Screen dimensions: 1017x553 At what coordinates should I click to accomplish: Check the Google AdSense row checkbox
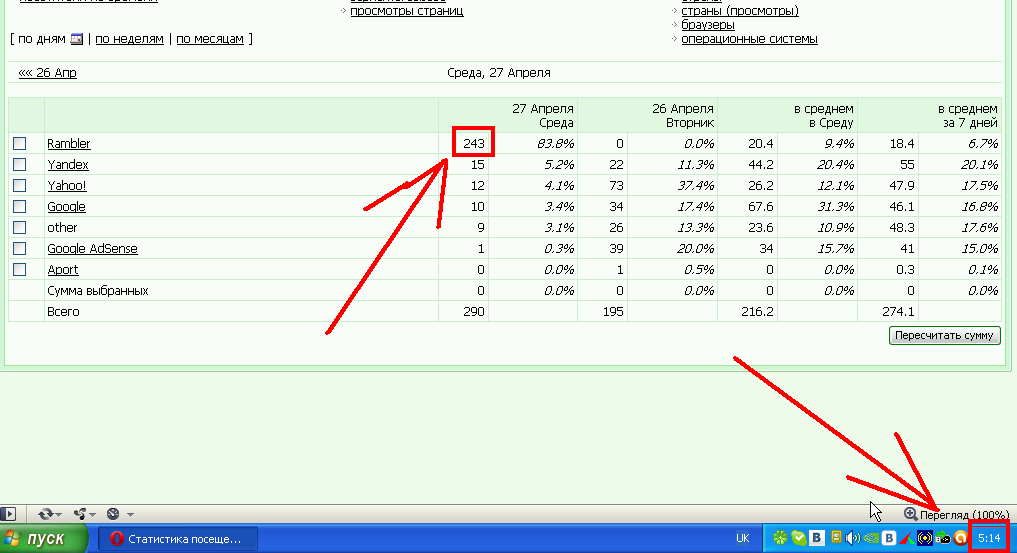click(x=20, y=248)
